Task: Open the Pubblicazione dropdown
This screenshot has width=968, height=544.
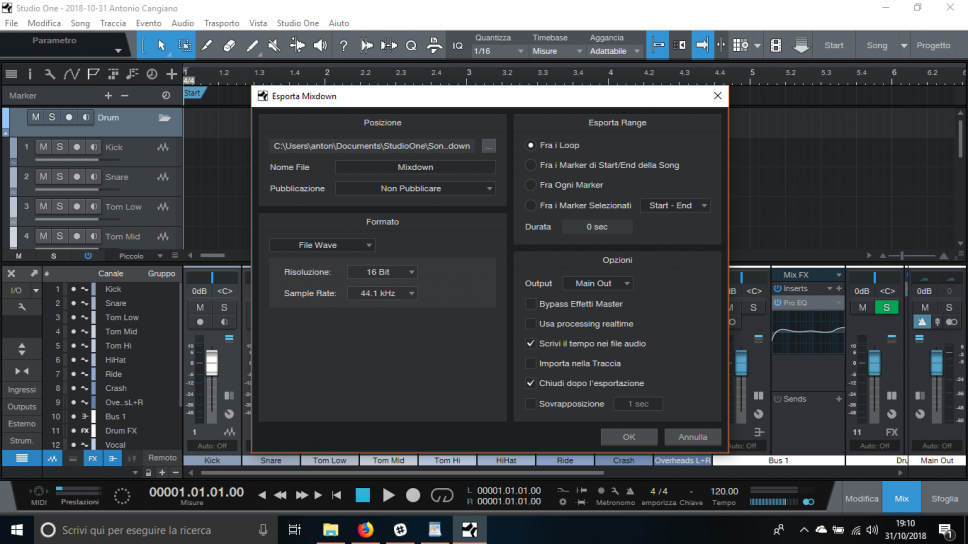Action: [x=415, y=188]
